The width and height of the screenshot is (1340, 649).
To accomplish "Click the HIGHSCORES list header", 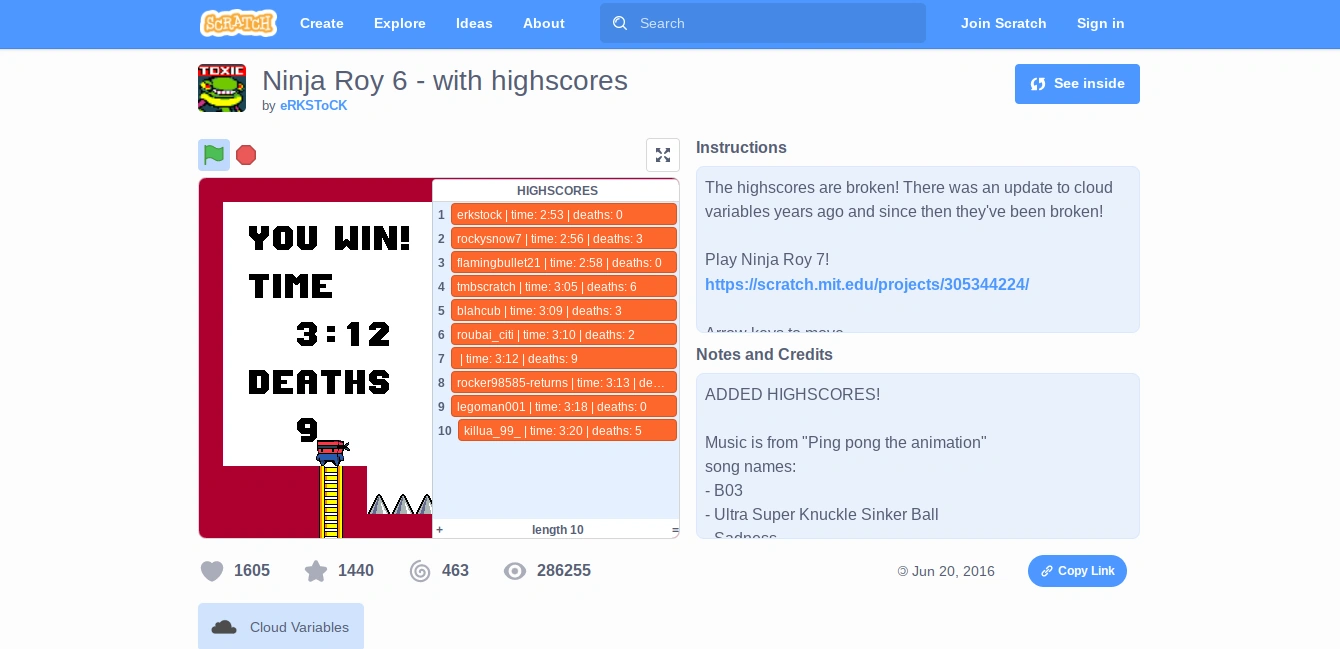I will [x=557, y=191].
